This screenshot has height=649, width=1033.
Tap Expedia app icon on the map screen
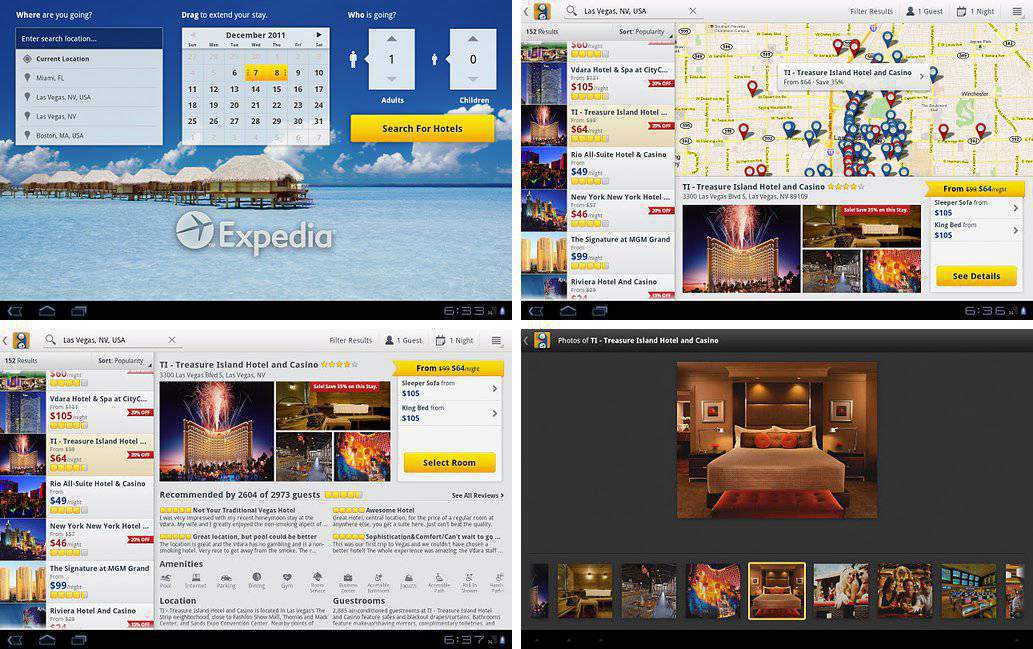click(542, 11)
